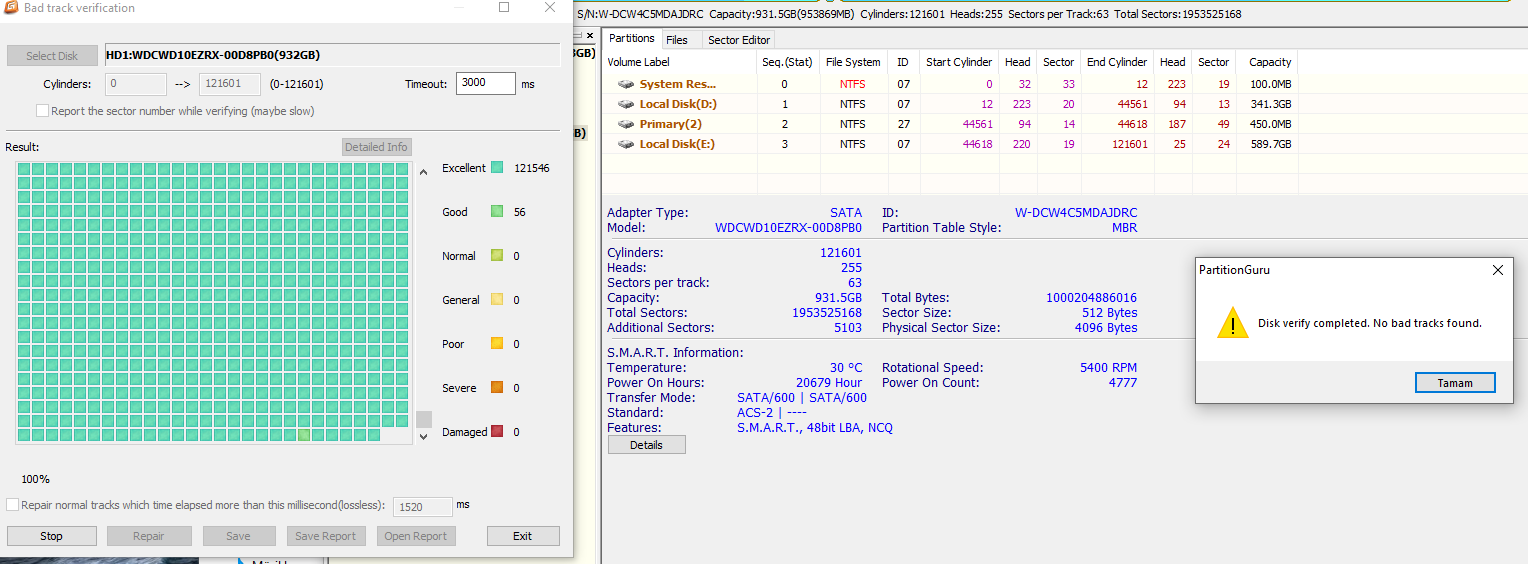Click the Power On Count value 4777
This screenshot has width=1528, height=564.
[x=1123, y=383]
